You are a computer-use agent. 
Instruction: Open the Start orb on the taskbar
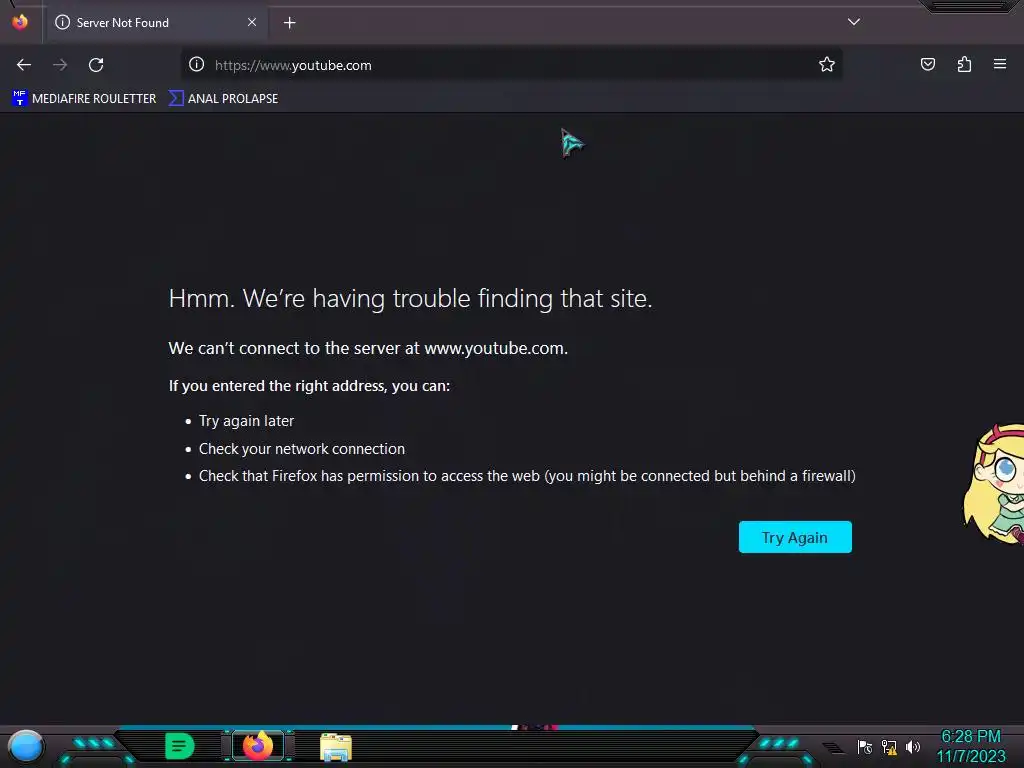25,747
